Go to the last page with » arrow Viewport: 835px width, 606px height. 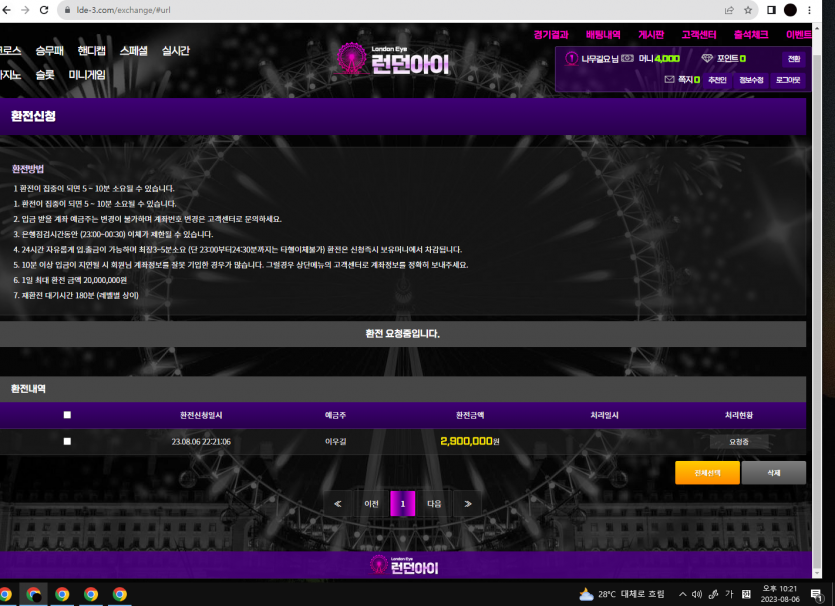click(467, 504)
